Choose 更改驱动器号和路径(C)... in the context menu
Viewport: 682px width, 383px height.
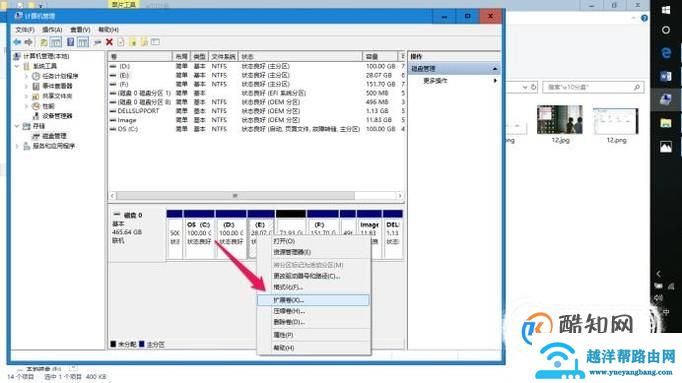click(313, 276)
